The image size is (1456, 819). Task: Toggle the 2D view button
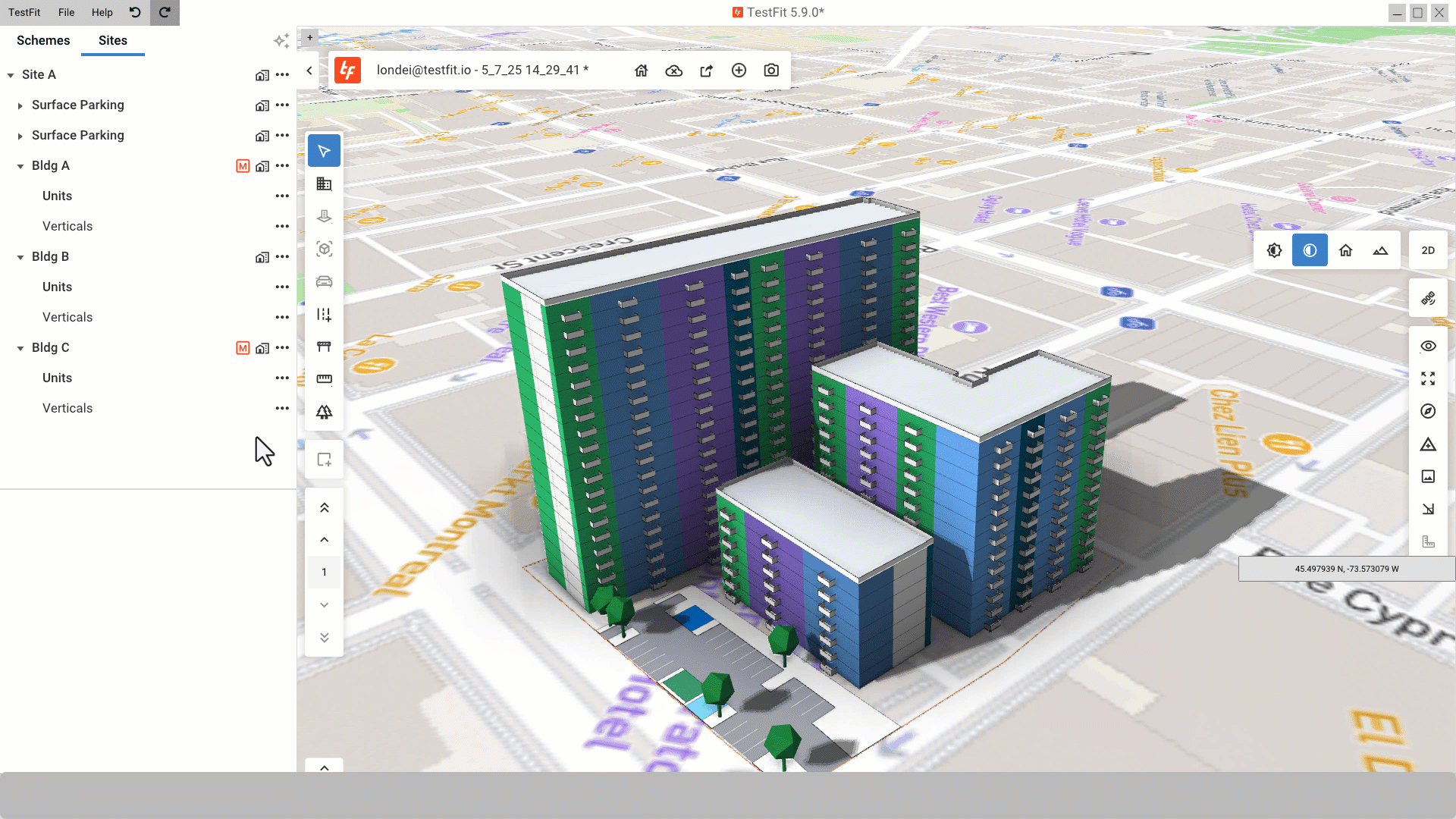pos(1428,251)
